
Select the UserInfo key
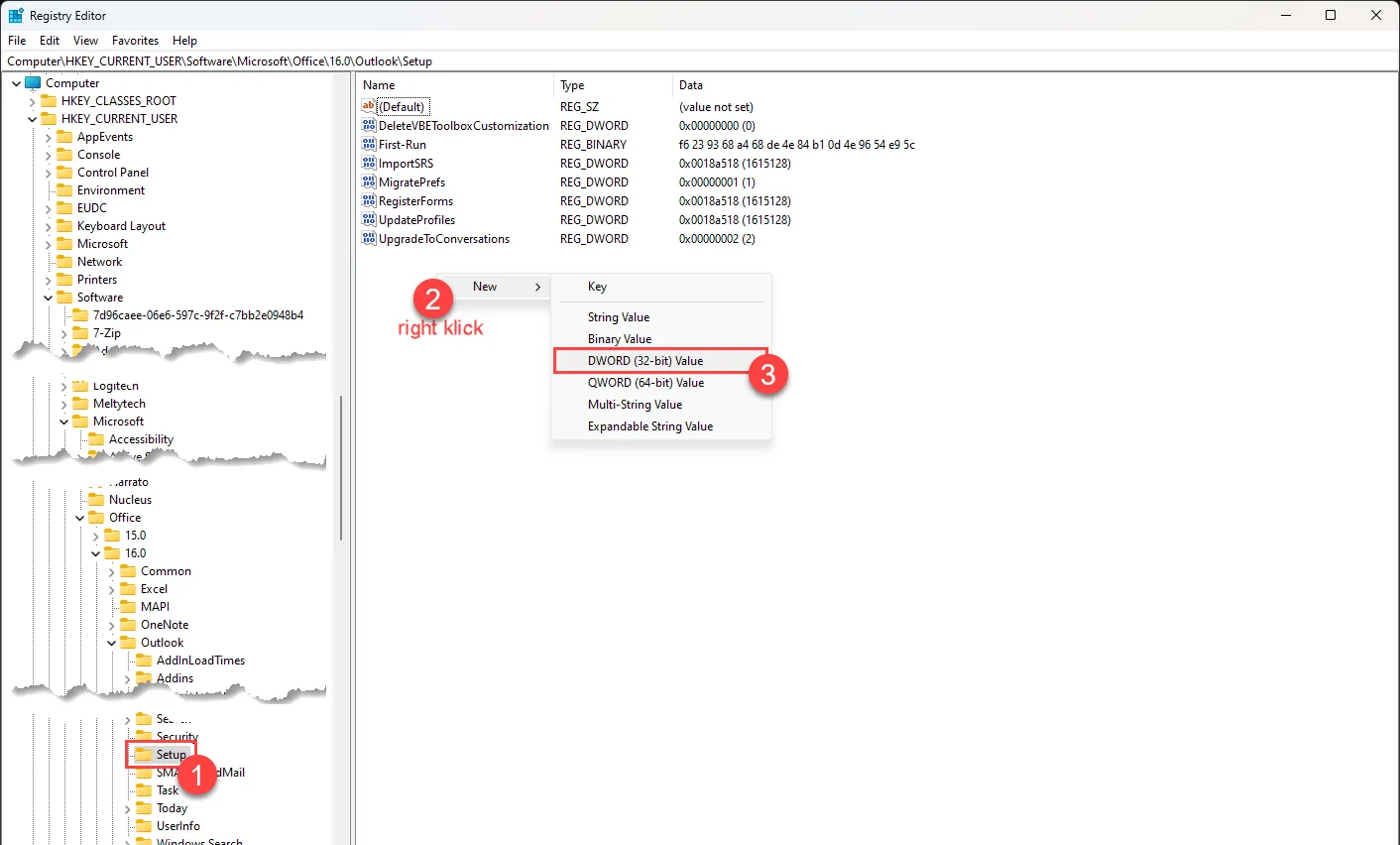coord(178,826)
